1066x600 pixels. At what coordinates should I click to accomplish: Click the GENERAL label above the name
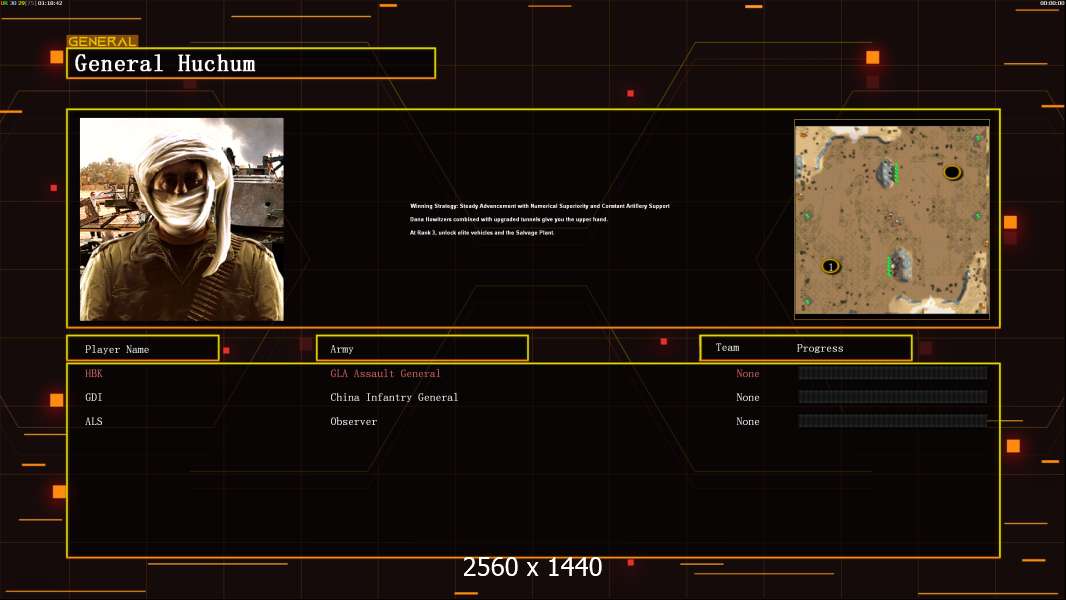click(103, 41)
